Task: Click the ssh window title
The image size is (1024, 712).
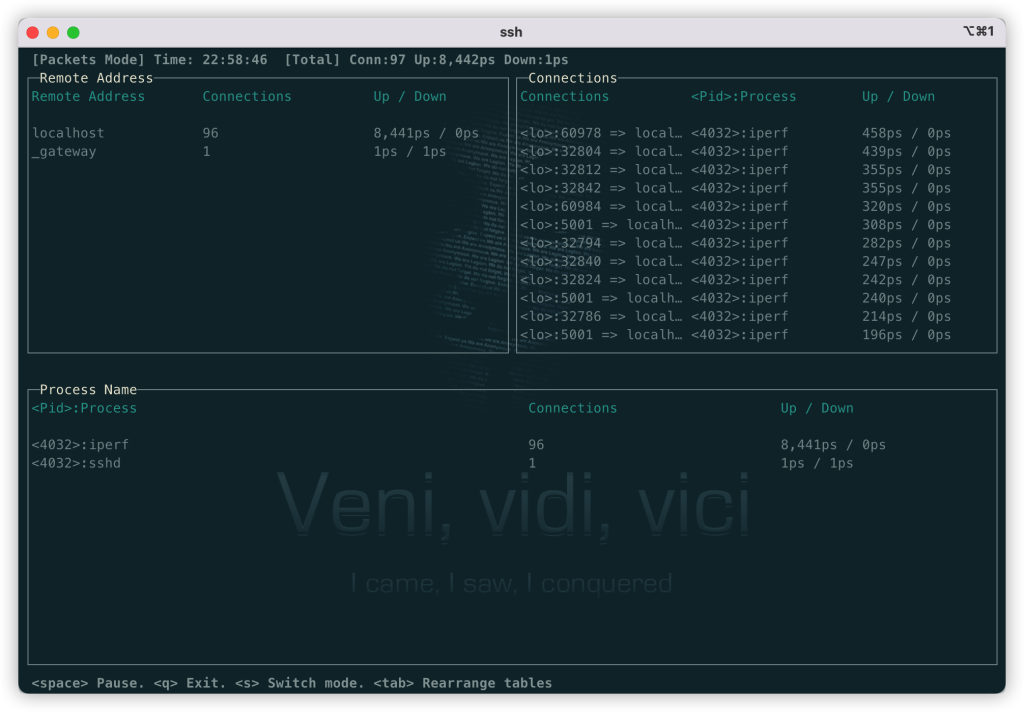Action: click(511, 33)
